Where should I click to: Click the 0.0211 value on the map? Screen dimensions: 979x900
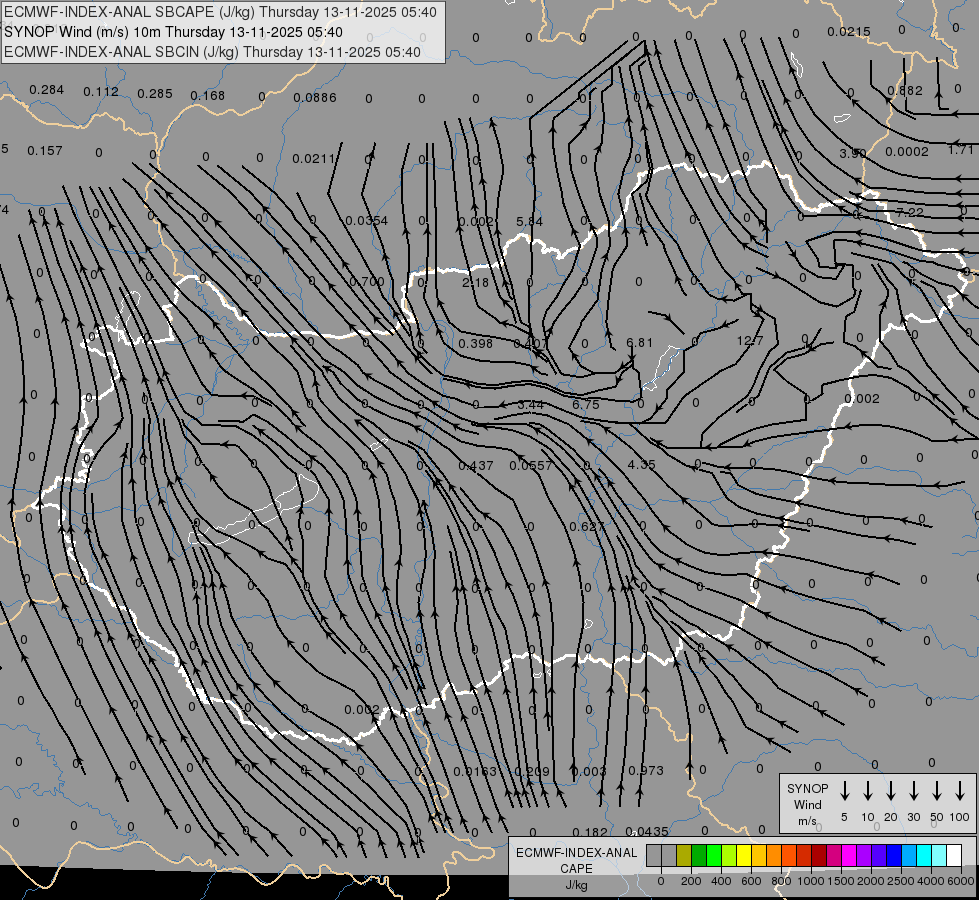tap(313, 159)
